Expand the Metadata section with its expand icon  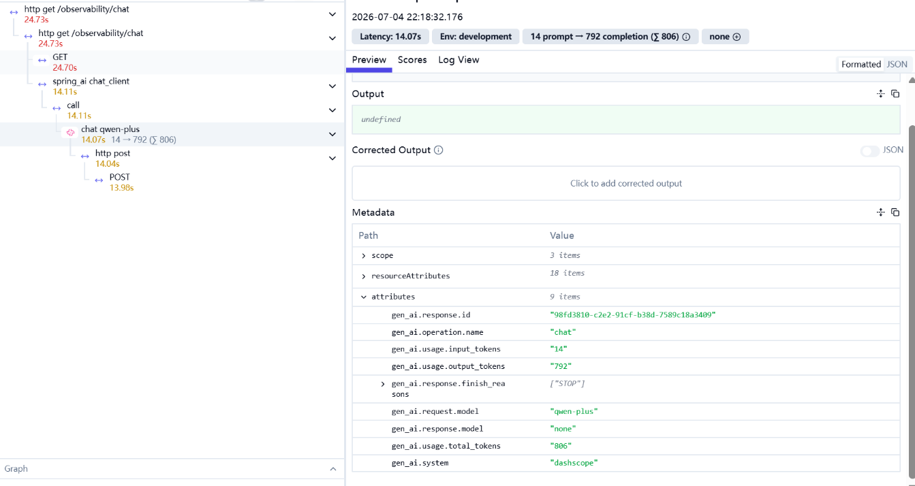coord(881,212)
